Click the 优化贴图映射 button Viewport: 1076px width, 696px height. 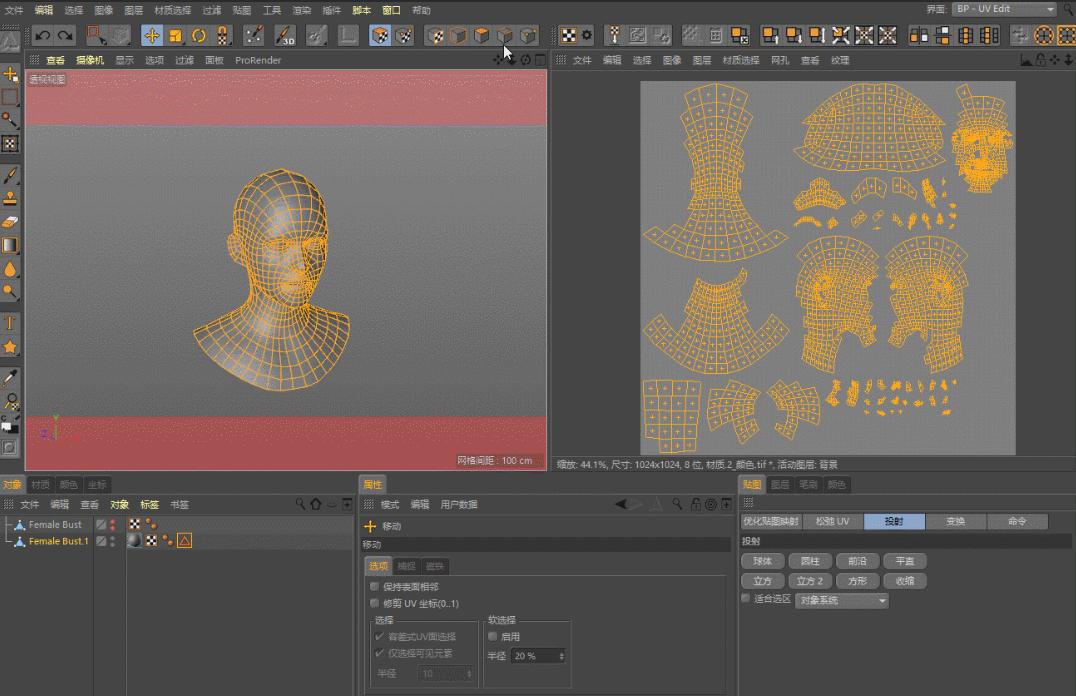point(772,521)
